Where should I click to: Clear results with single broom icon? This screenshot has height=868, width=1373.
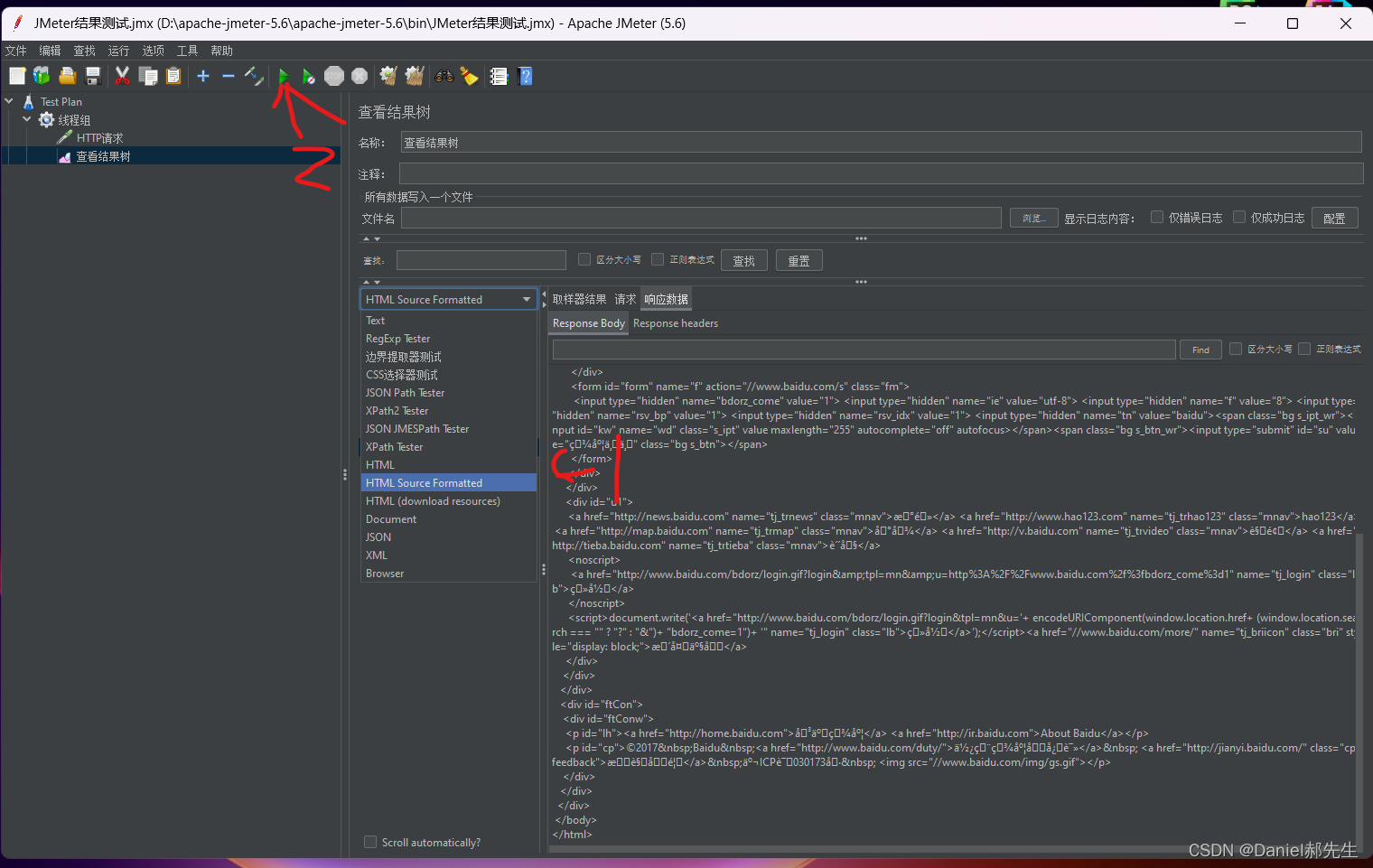point(388,76)
